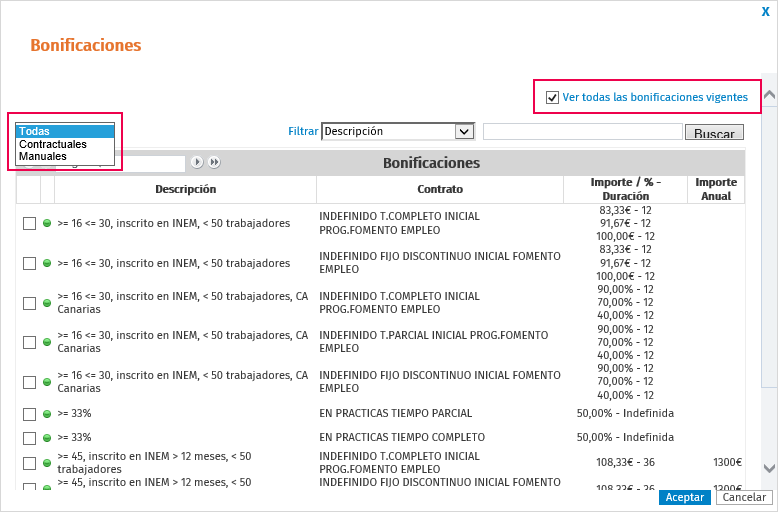Click 'EN PRACTICAS TIEMPO COMPLETO' contract cell
Screen dimensions: 778x512
click(402, 437)
